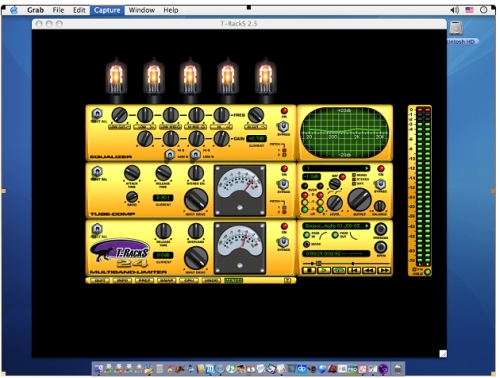Toggle the Equalizer ON red LED
The image size is (500, 378).
[284, 111]
